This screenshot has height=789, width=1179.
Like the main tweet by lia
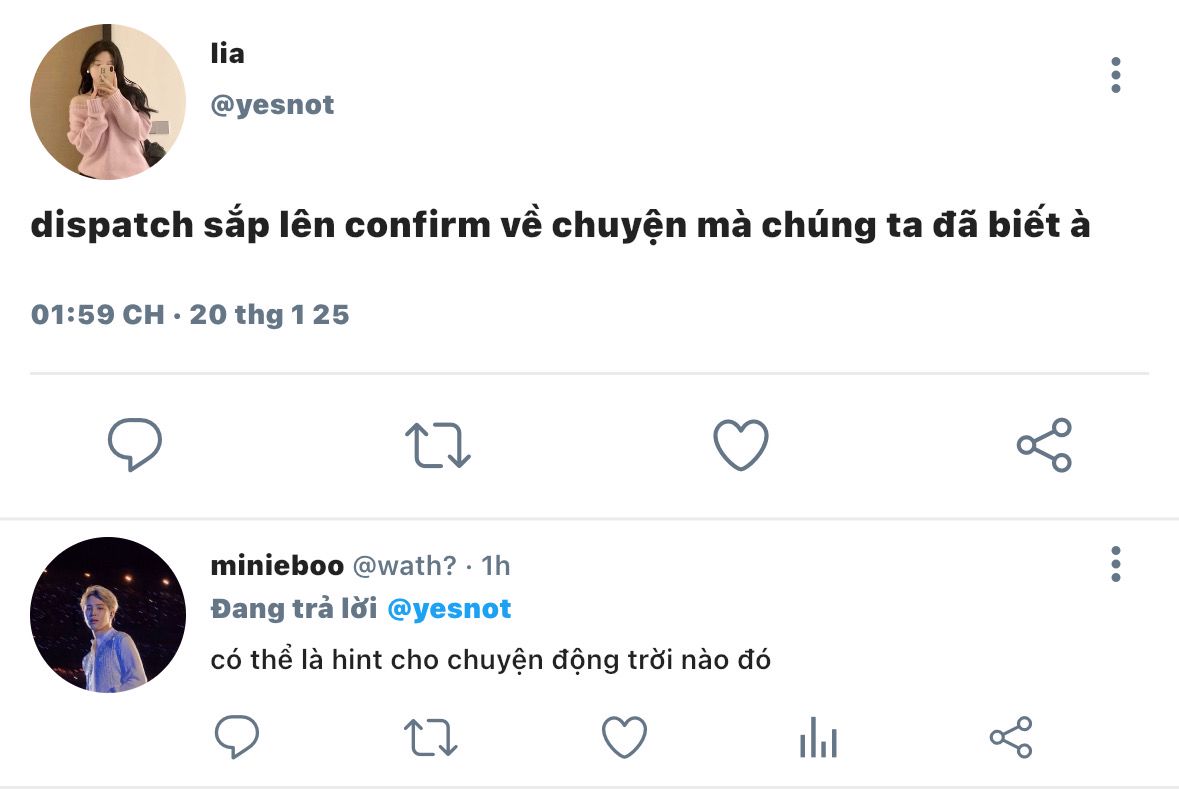click(x=741, y=445)
